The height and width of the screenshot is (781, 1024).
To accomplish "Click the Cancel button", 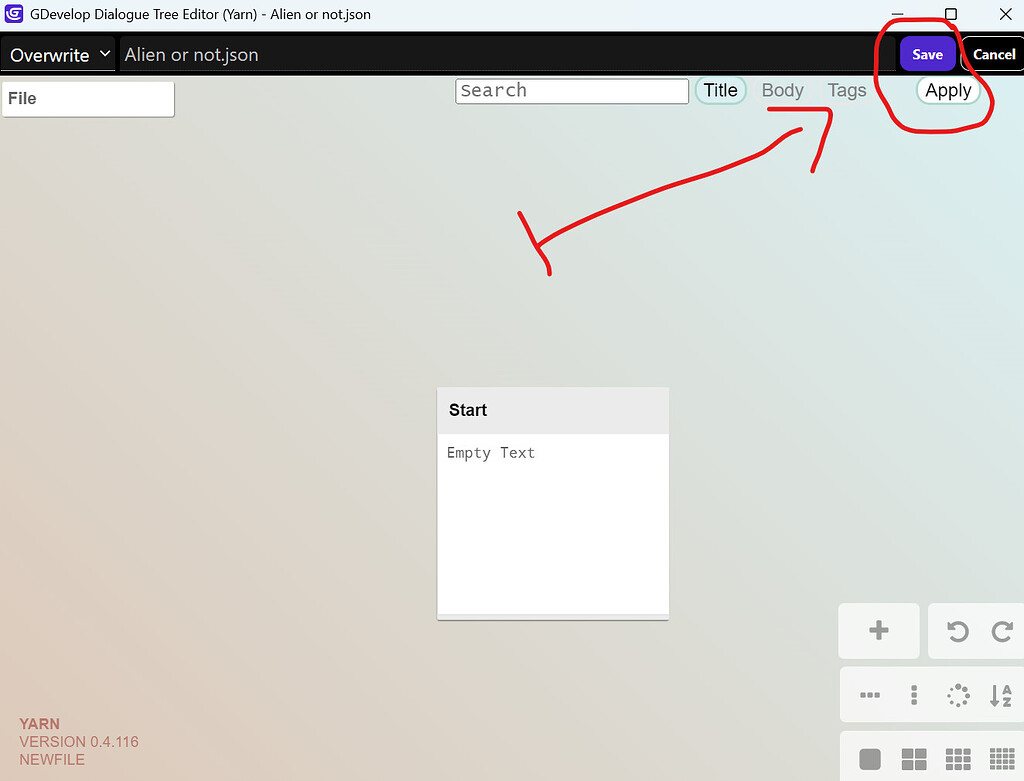I will click(x=992, y=54).
